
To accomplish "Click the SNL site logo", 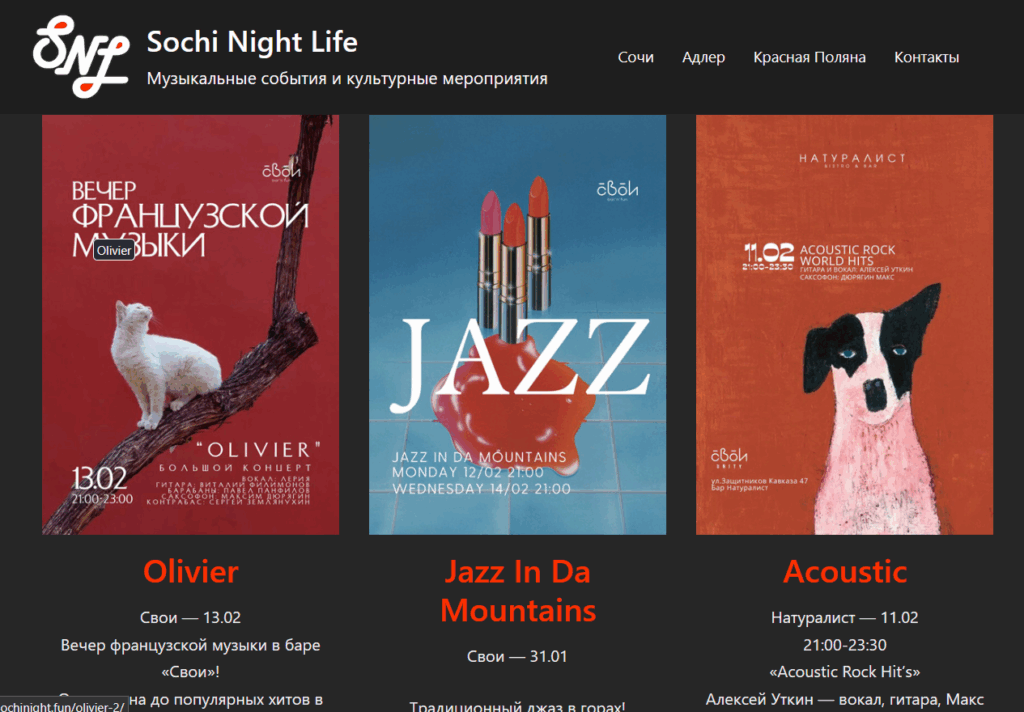I will (81, 56).
